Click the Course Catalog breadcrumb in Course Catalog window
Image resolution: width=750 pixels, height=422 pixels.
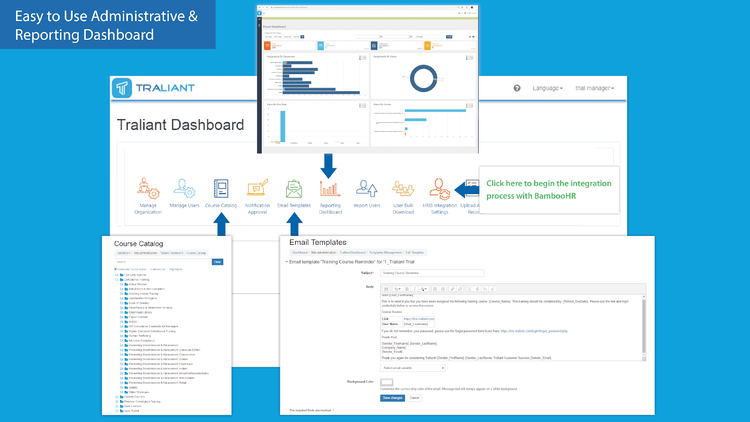196,253
